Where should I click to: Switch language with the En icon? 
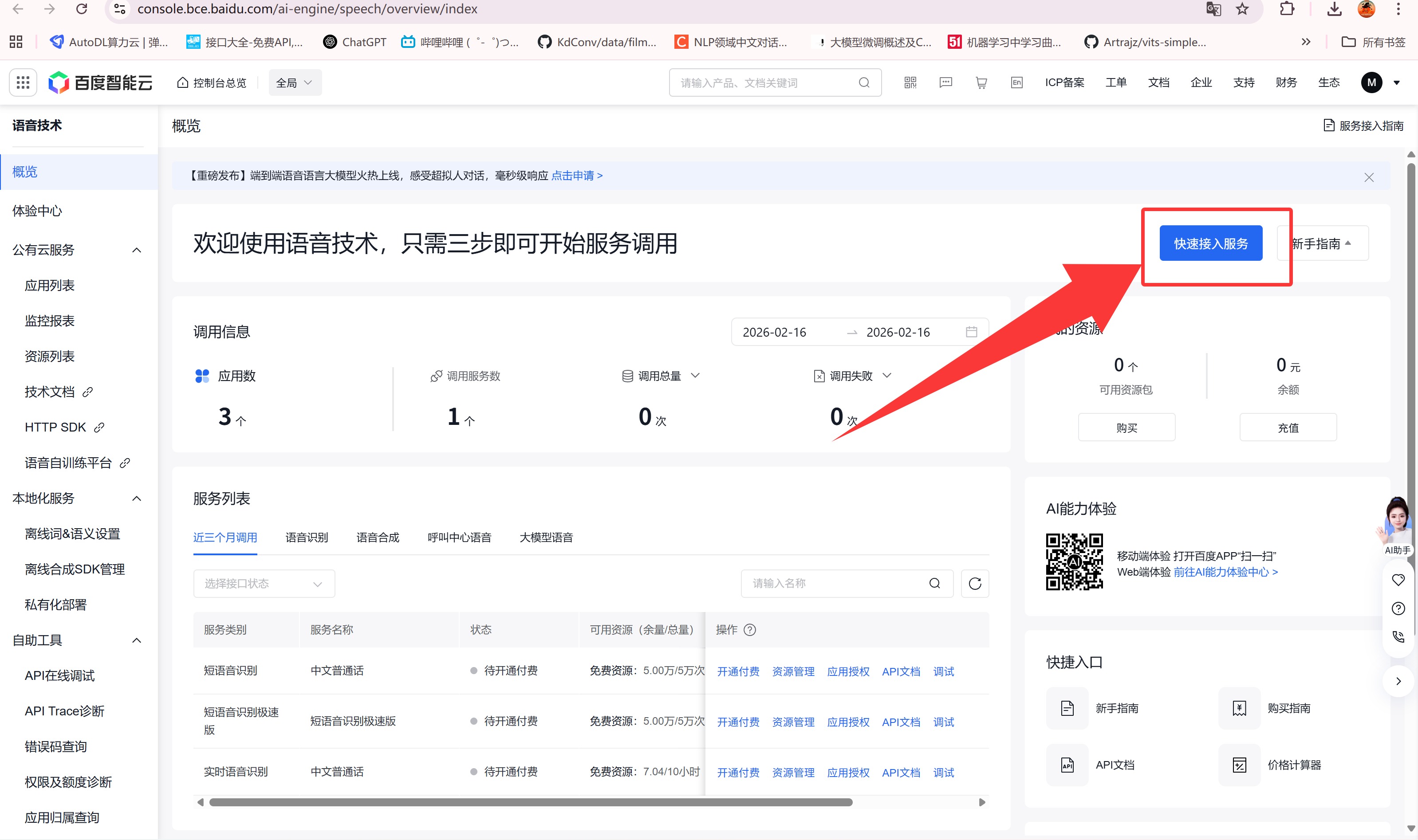[1016, 82]
